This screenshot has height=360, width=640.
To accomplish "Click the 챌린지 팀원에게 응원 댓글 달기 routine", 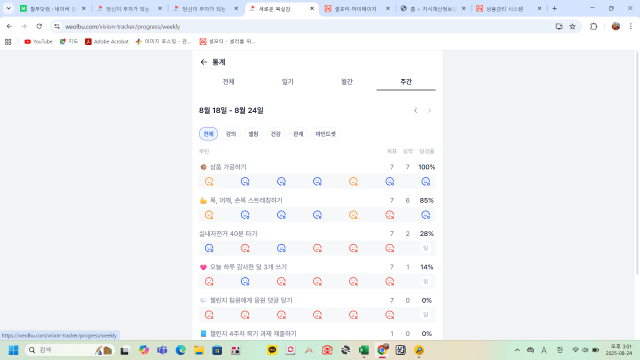I will [251, 300].
